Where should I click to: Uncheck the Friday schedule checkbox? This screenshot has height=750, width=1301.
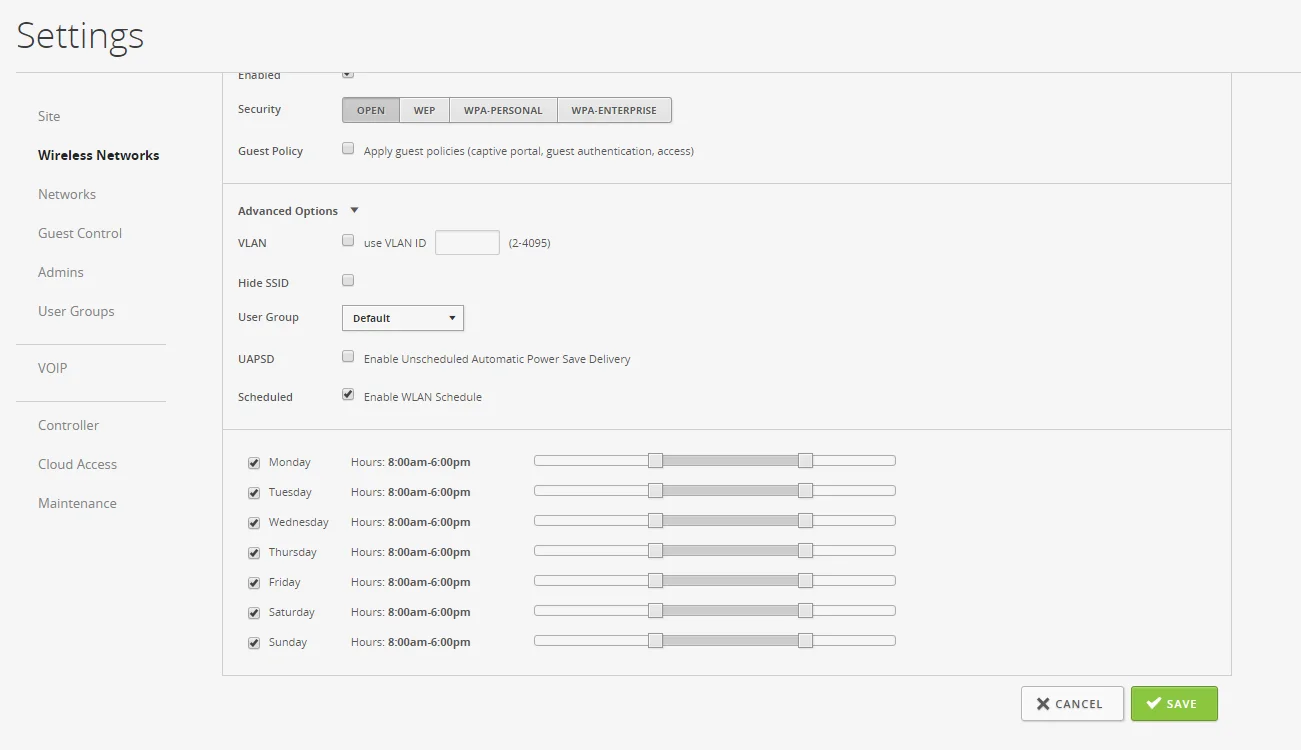(254, 583)
